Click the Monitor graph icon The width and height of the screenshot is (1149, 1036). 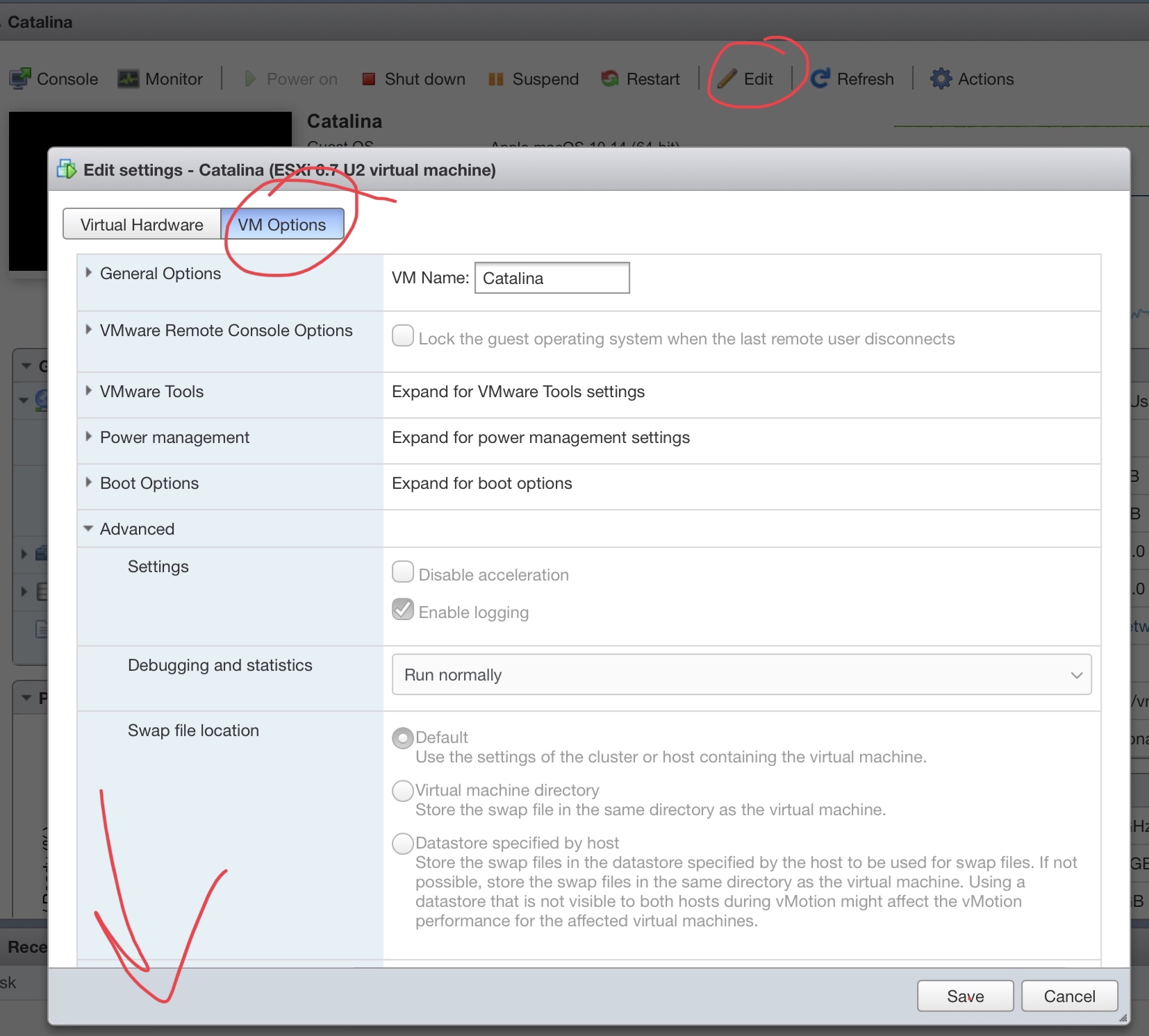click(129, 78)
